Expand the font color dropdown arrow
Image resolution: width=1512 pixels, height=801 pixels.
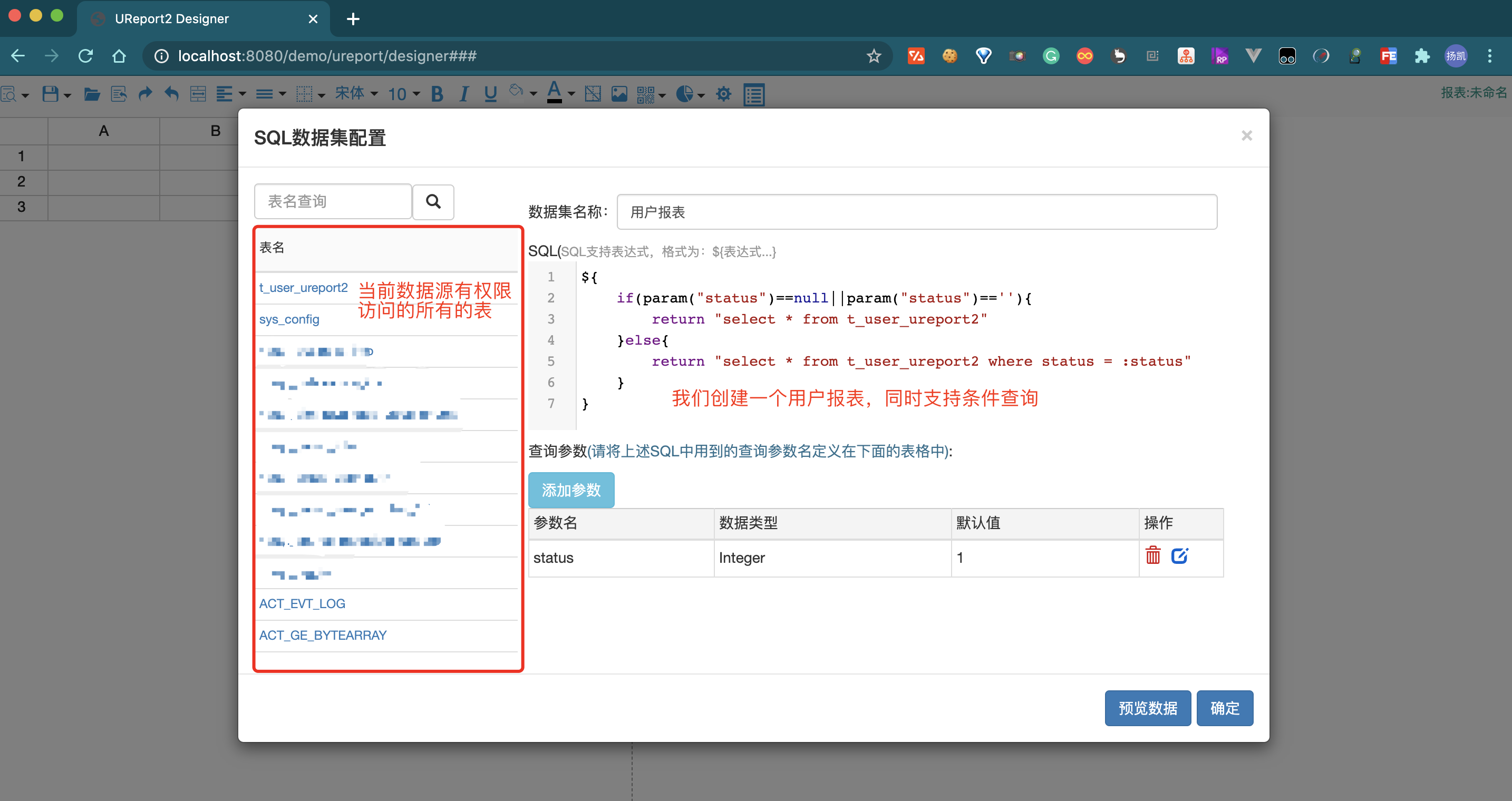point(571,94)
